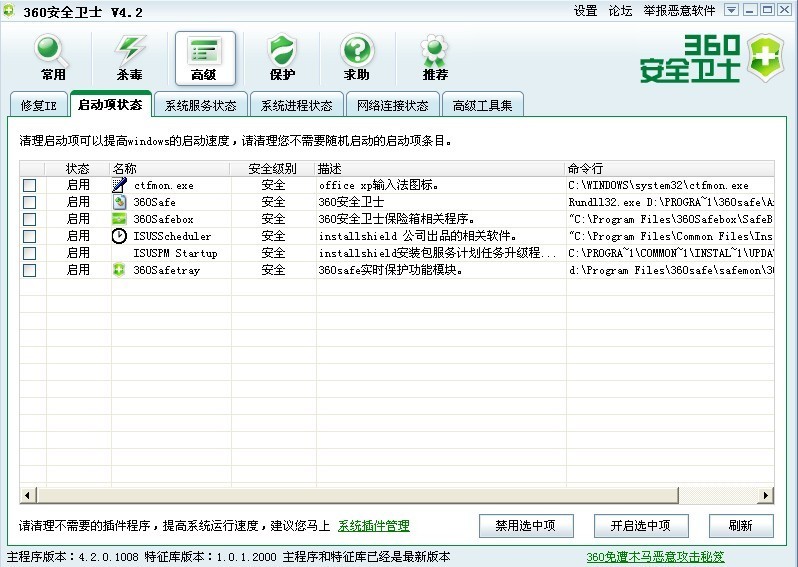Click the horizontal scrollbar right arrow
The height and width of the screenshot is (567, 798).
point(765,495)
